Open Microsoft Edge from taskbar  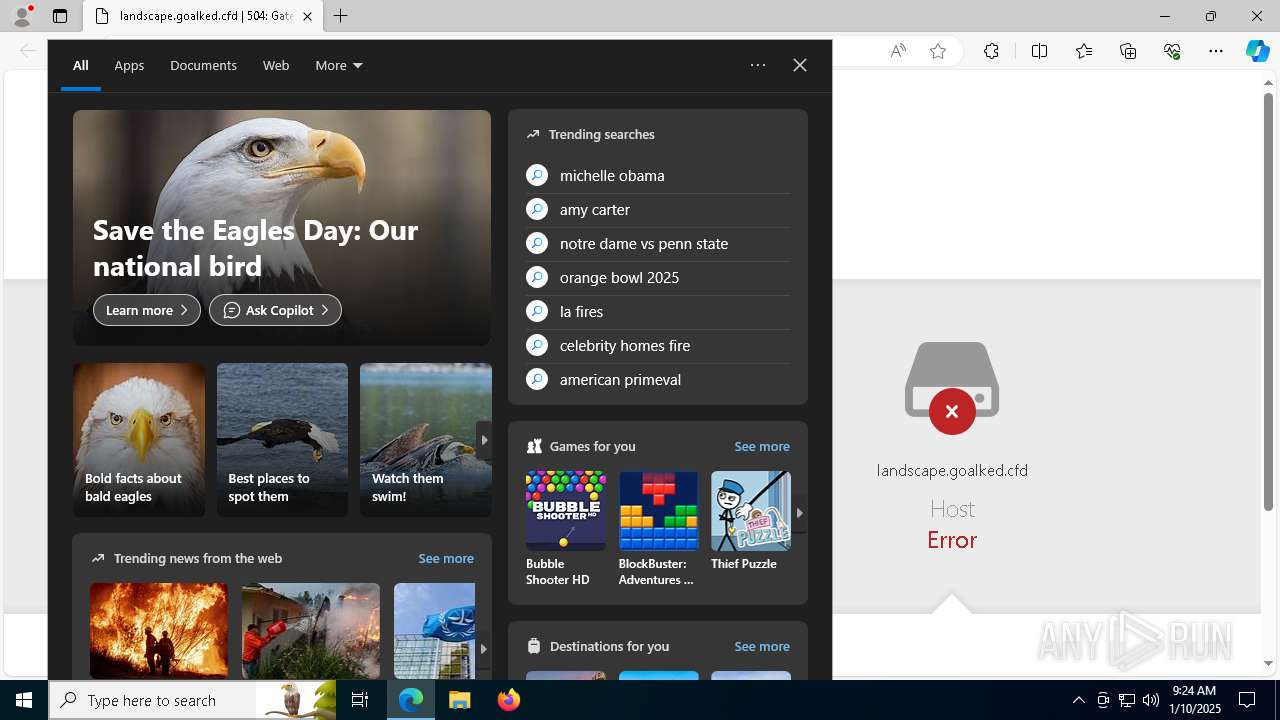(x=411, y=700)
